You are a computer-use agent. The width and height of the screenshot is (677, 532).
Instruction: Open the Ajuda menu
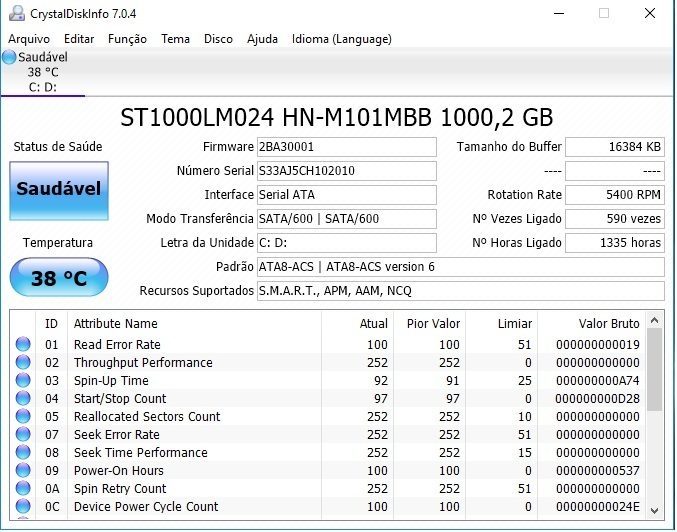(x=262, y=39)
